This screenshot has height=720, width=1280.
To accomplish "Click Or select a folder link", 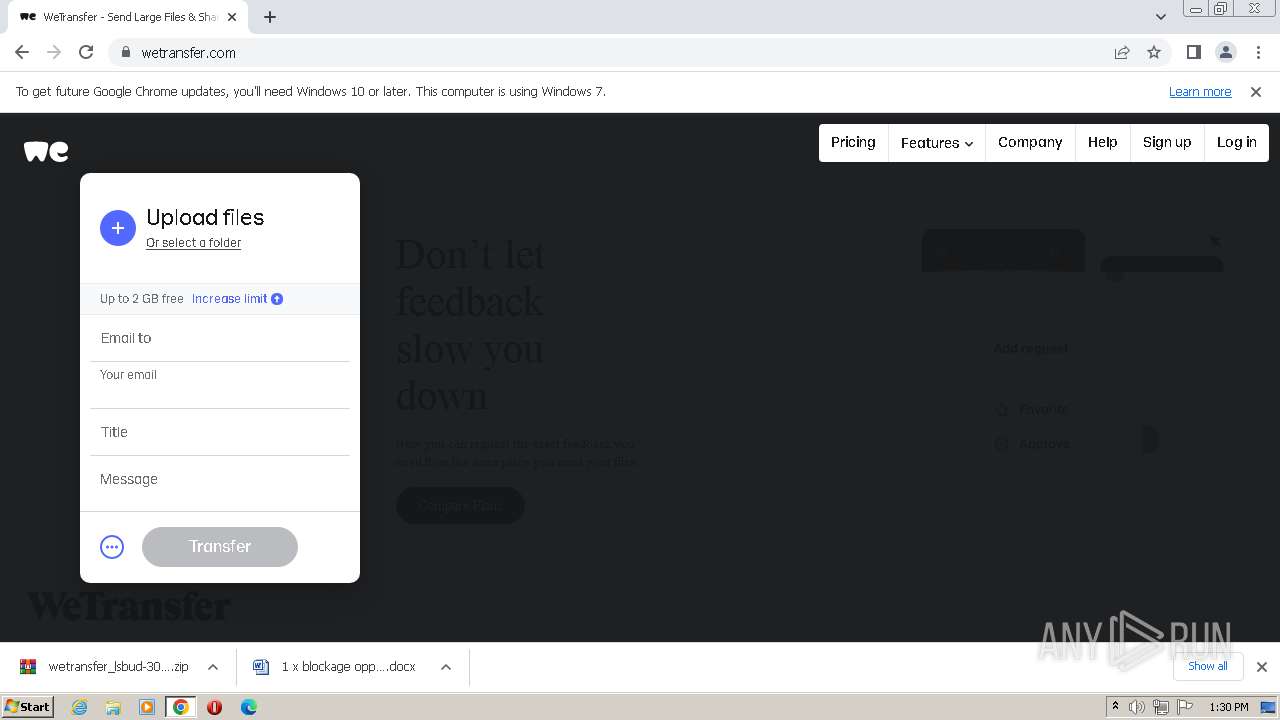I will [193, 243].
